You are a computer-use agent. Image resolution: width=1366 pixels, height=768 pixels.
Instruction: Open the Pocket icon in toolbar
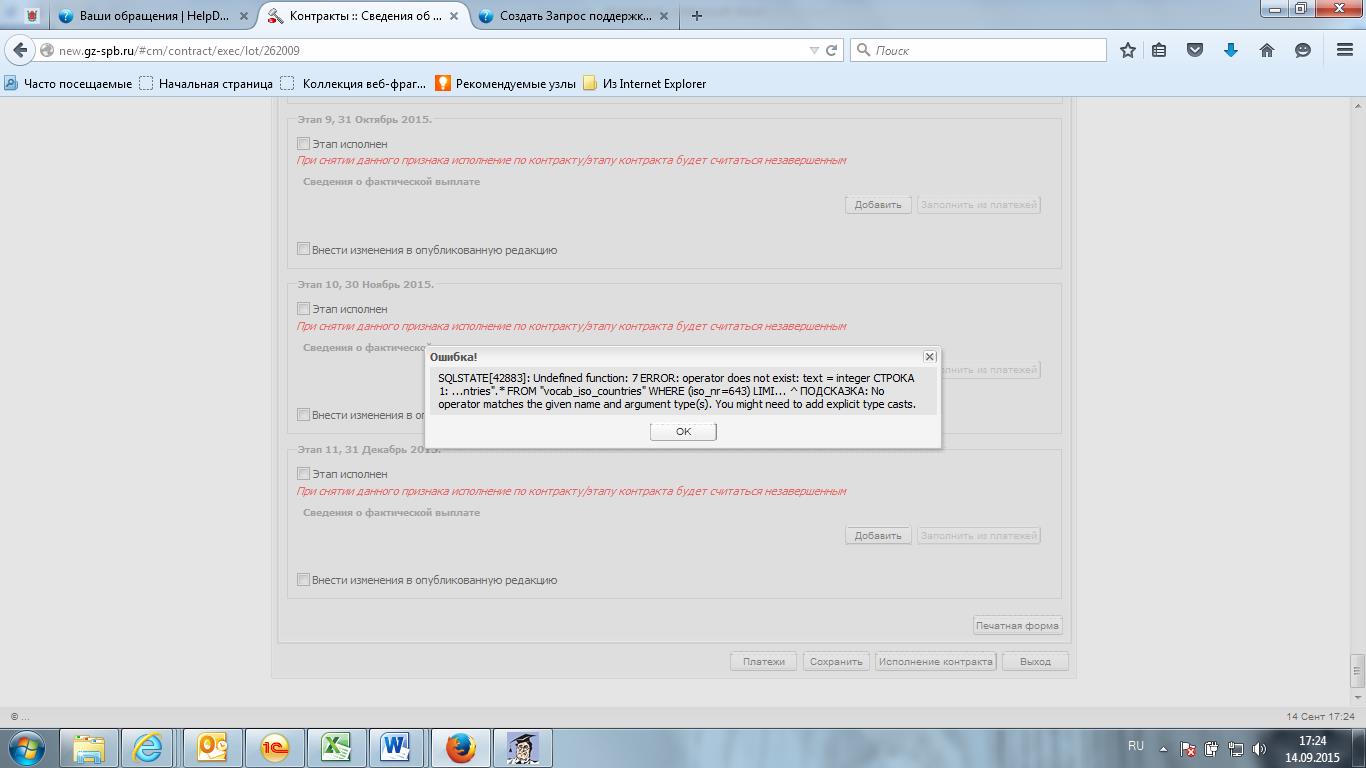(x=1195, y=50)
